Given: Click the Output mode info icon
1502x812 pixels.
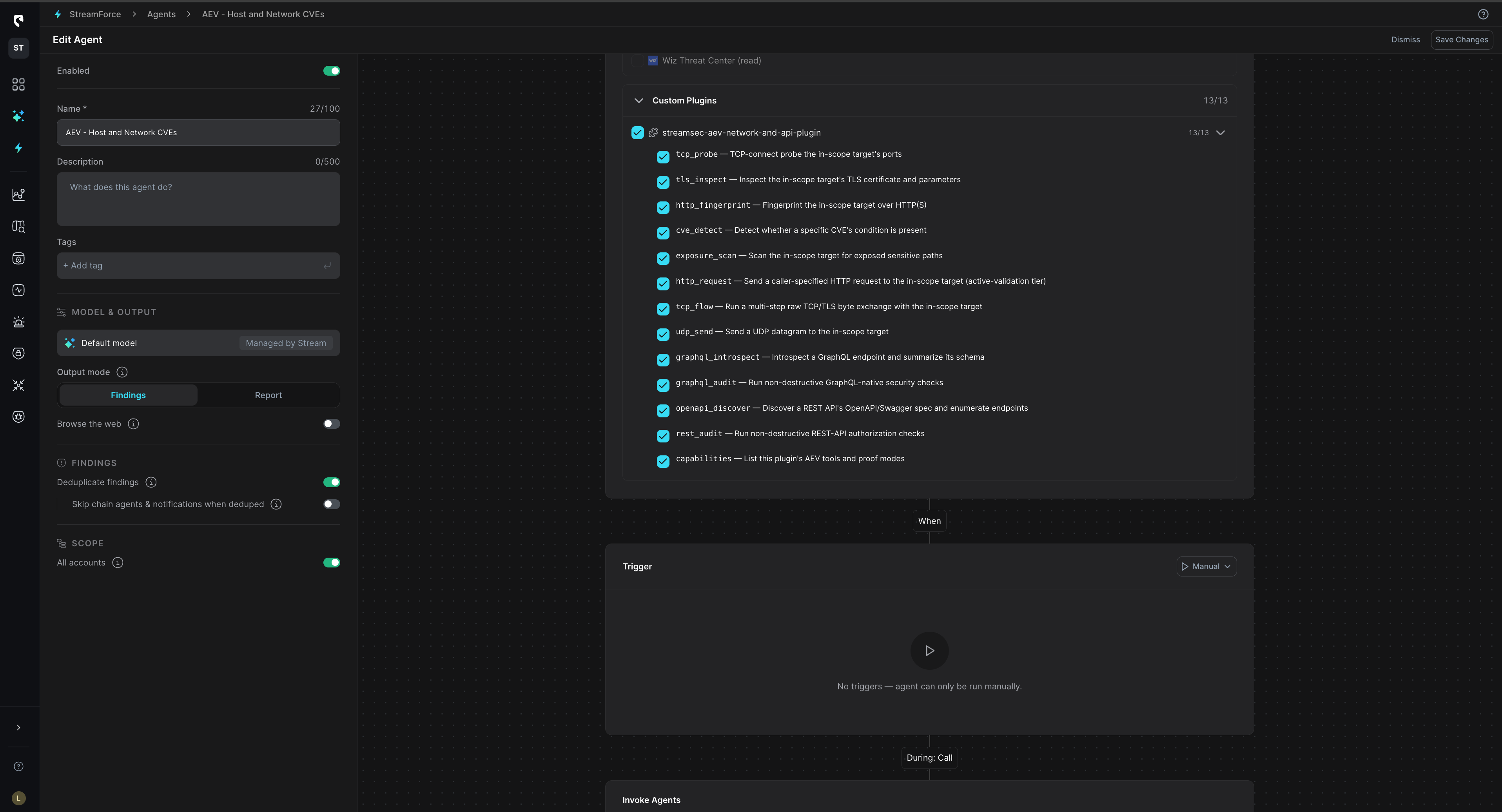Looking at the screenshot, I should [x=122, y=372].
